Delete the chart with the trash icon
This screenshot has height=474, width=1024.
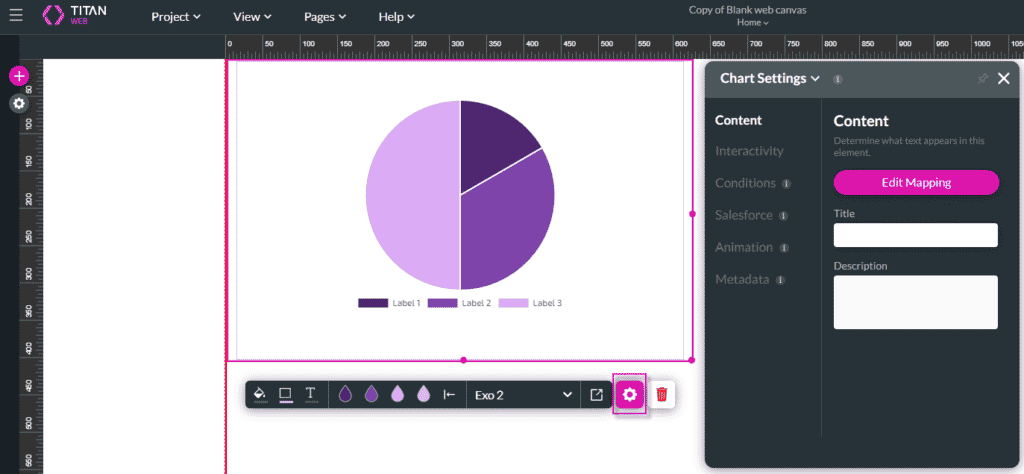662,394
